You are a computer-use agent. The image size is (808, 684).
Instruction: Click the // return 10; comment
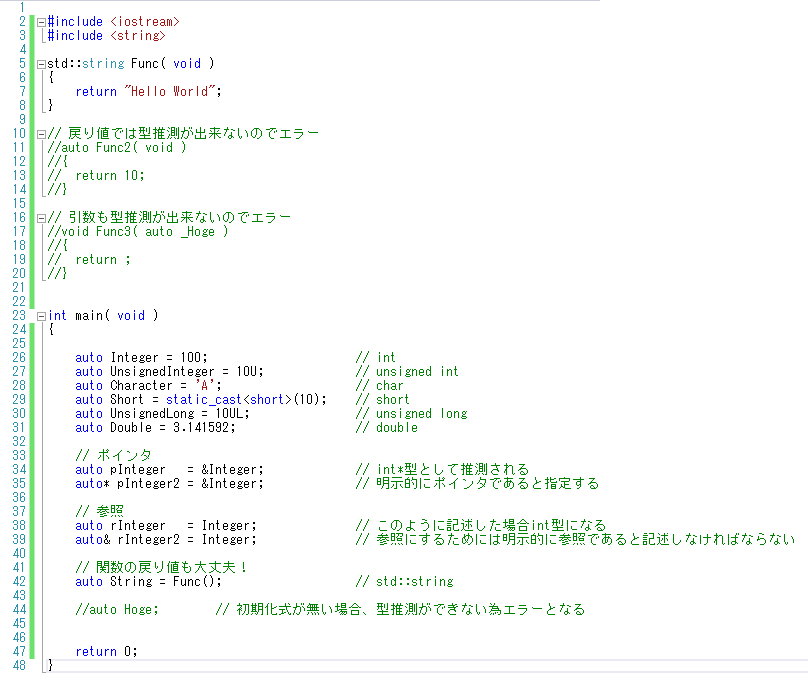click(x=96, y=176)
